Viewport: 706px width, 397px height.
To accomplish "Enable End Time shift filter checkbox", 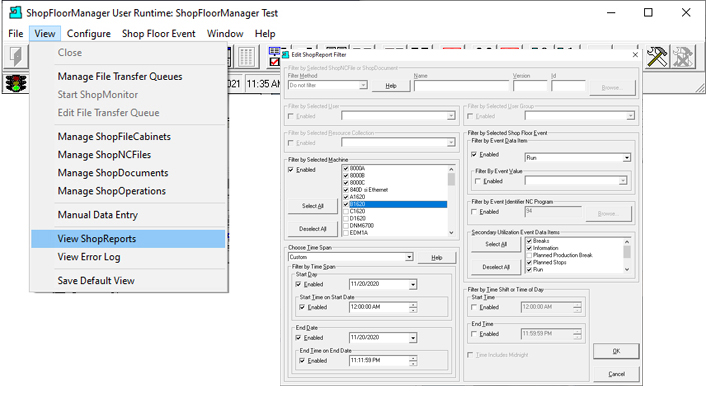I will (474, 334).
